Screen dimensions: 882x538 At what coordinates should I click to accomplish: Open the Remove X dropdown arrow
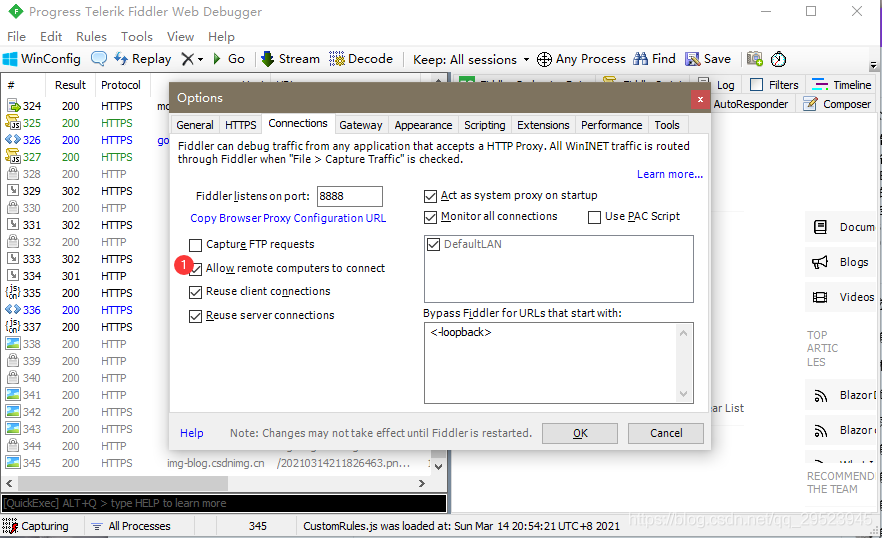click(200, 59)
